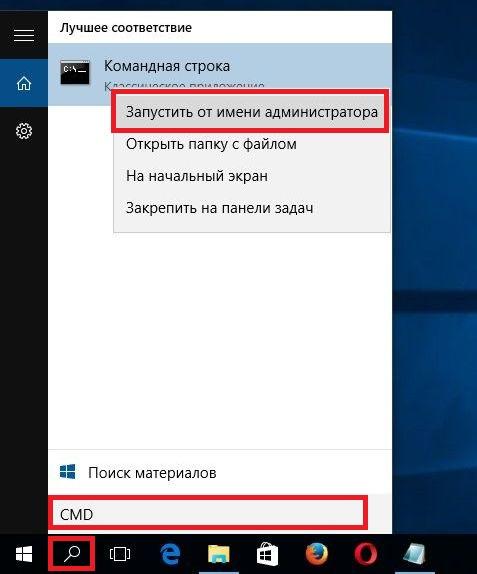Launch Microsoft Edge from taskbar
Image resolution: width=477 pixels, height=574 pixels.
[170, 554]
